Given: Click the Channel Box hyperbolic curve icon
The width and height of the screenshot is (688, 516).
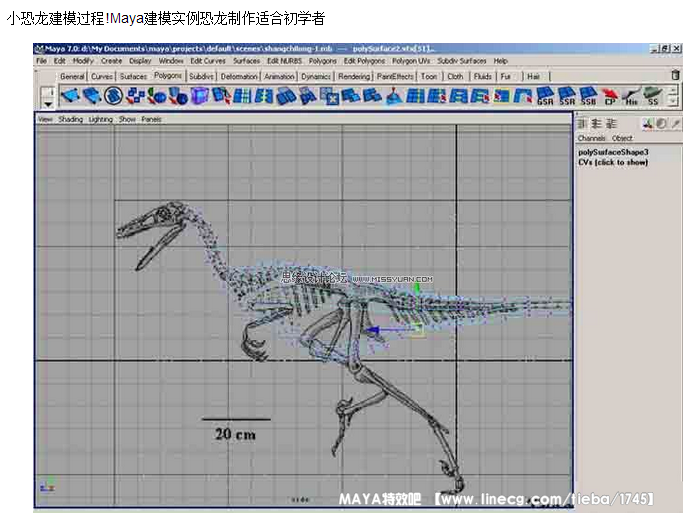Looking at the screenshot, I should click(676, 124).
